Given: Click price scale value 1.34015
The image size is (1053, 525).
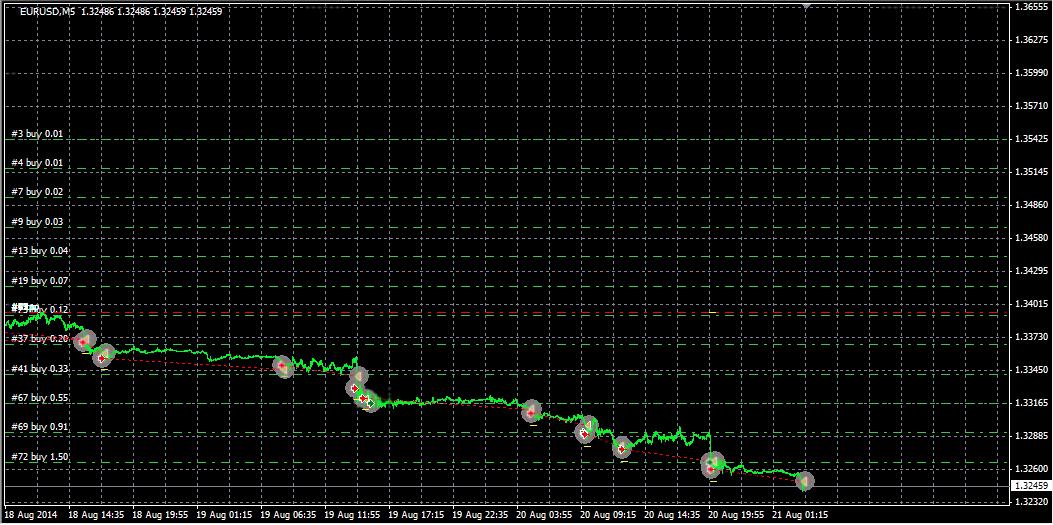Looking at the screenshot, I should [x=1032, y=303].
